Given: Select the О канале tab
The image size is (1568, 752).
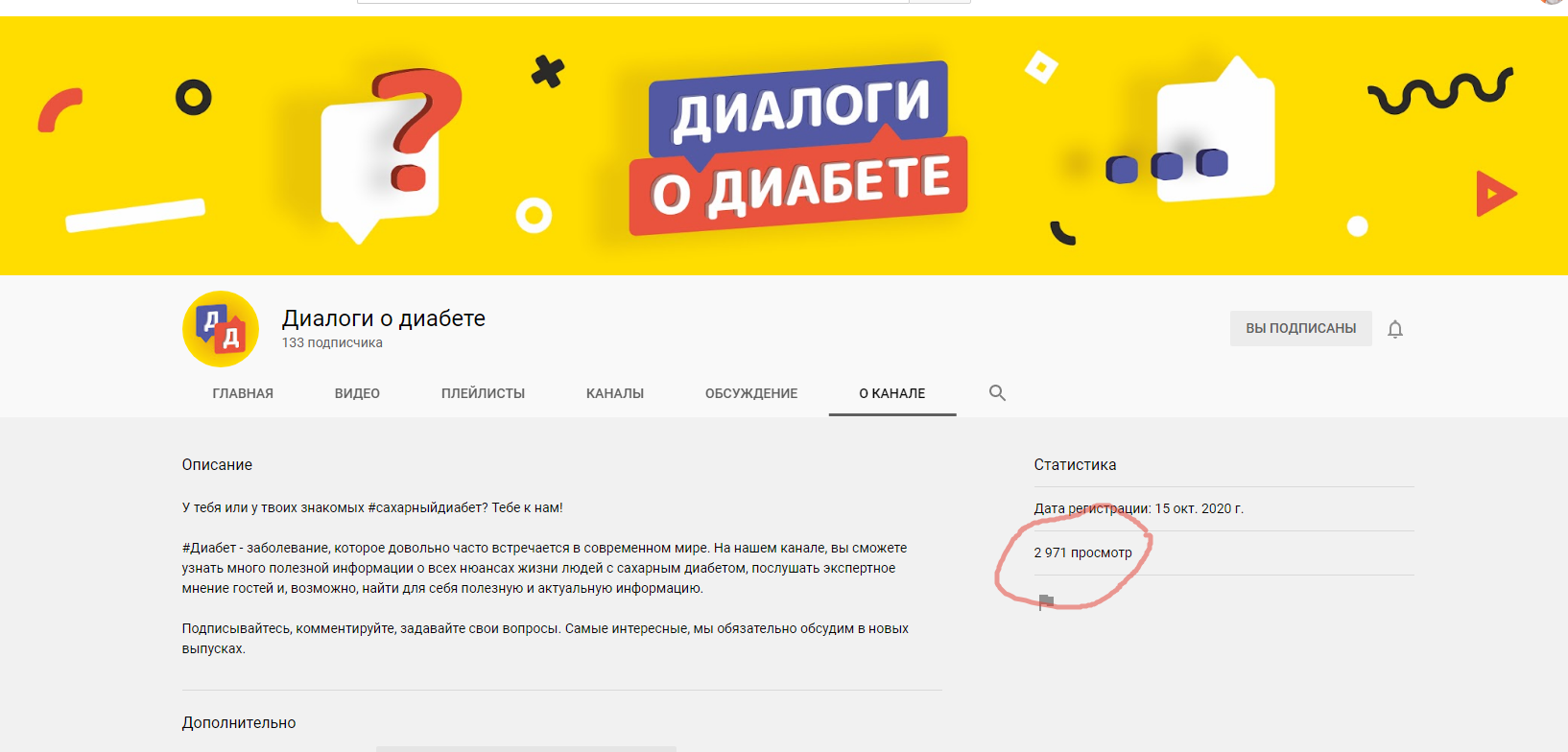Looking at the screenshot, I should [x=892, y=393].
